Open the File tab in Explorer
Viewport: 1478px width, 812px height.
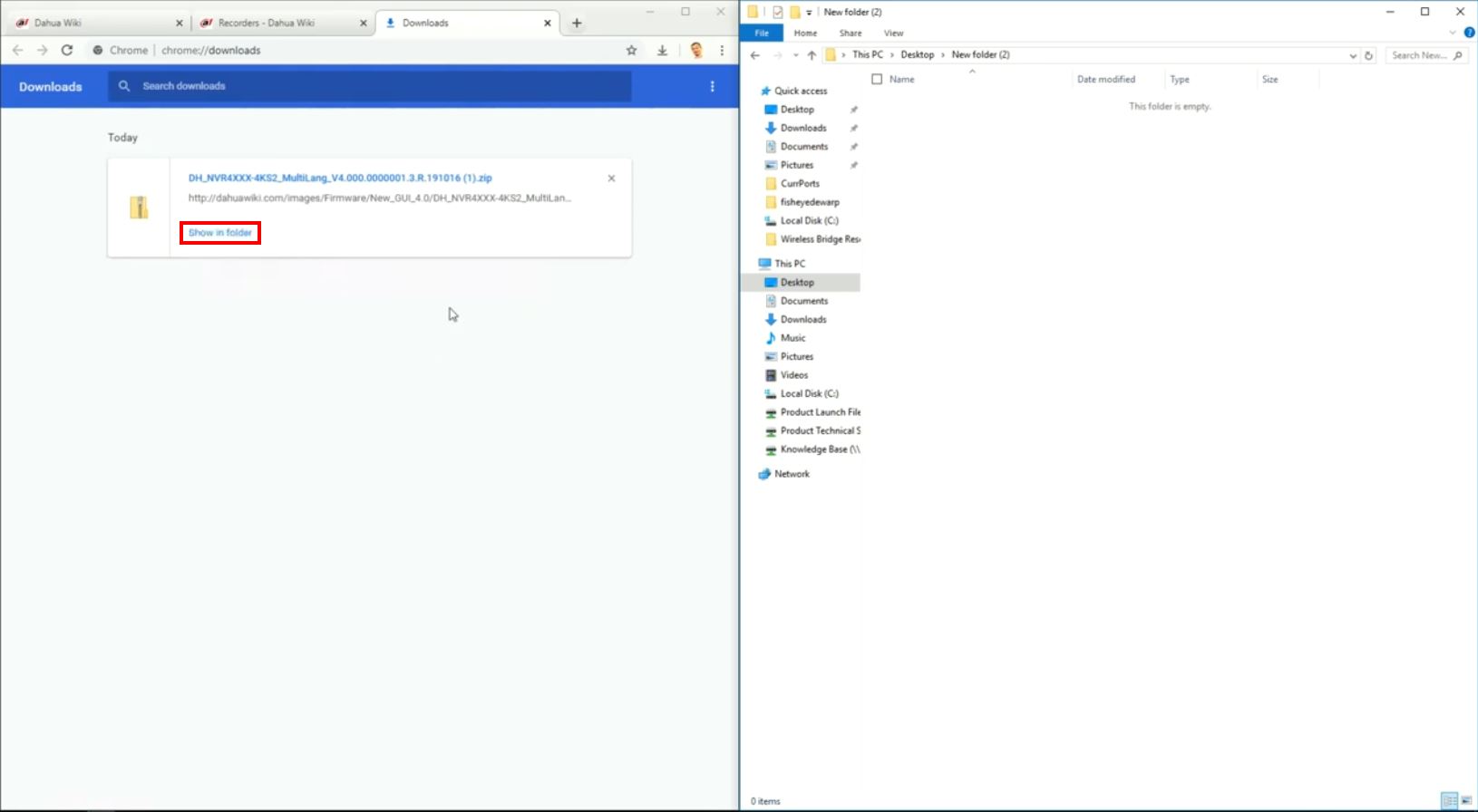click(762, 33)
